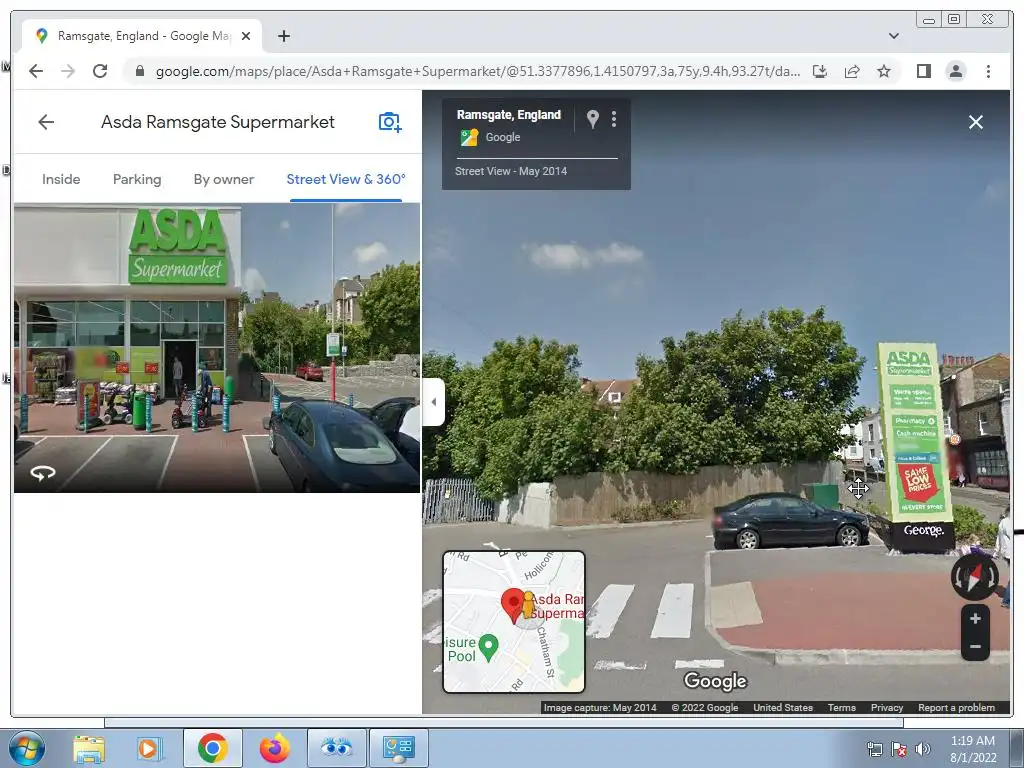Open the Windows Start menu
The width and height of the screenshot is (1024, 768).
click(27, 748)
